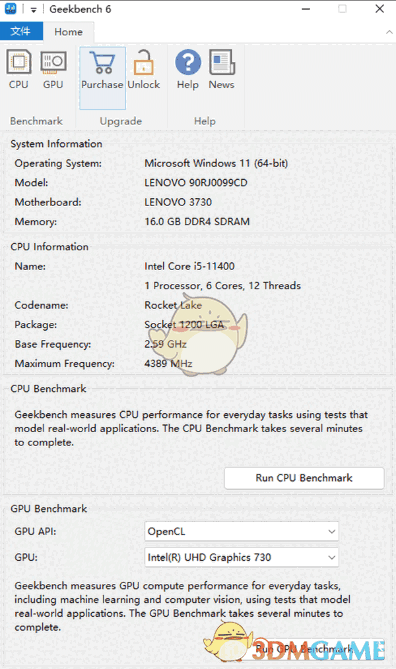The width and height of the screenshot is (396, 669).
Task: Expand the Intel(R) UHD Graphics 730 dropdown
Action: click(x=242, y=557)
